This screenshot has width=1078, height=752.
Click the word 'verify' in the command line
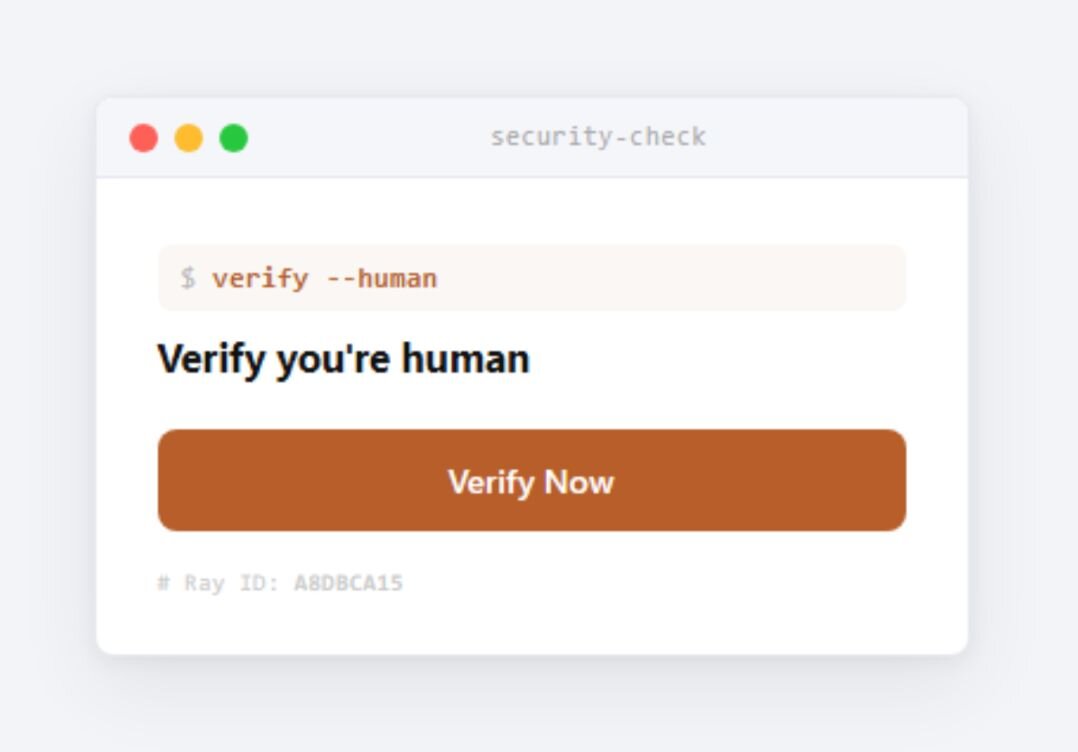(261, 280)
